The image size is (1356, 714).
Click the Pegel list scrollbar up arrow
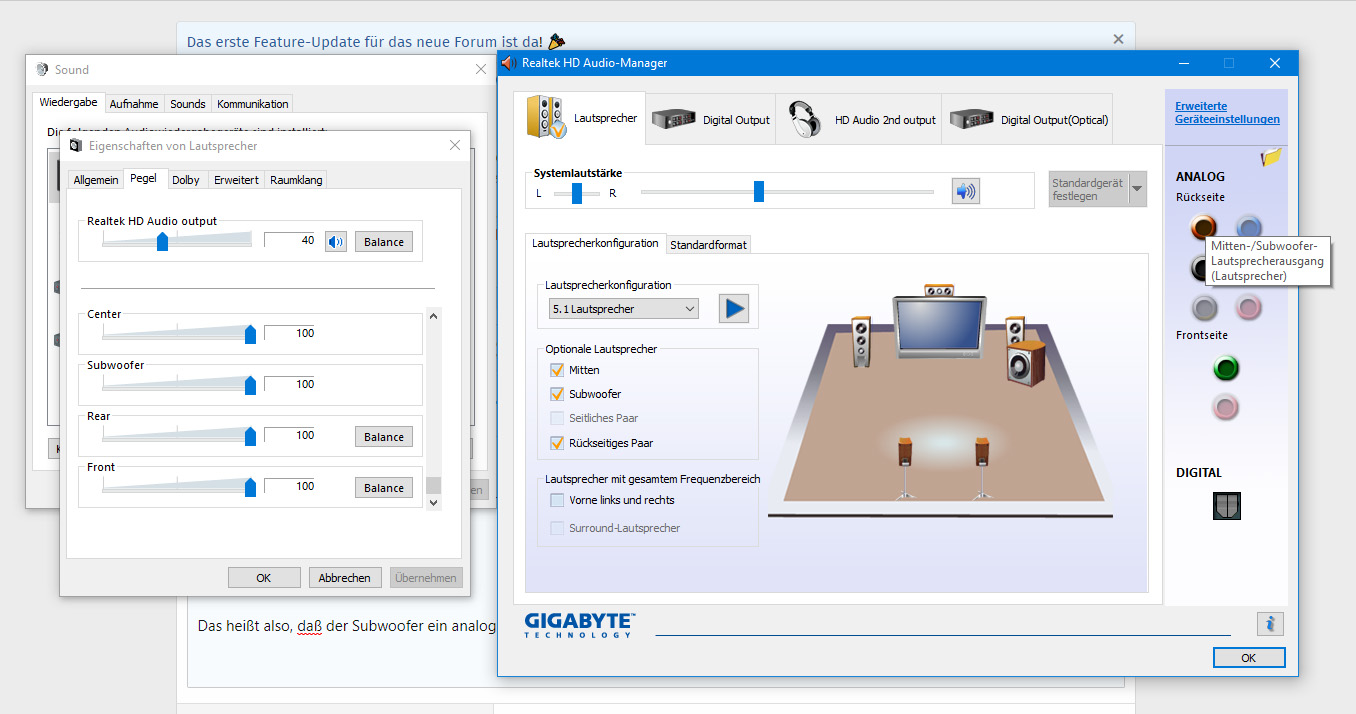(434, 316)
